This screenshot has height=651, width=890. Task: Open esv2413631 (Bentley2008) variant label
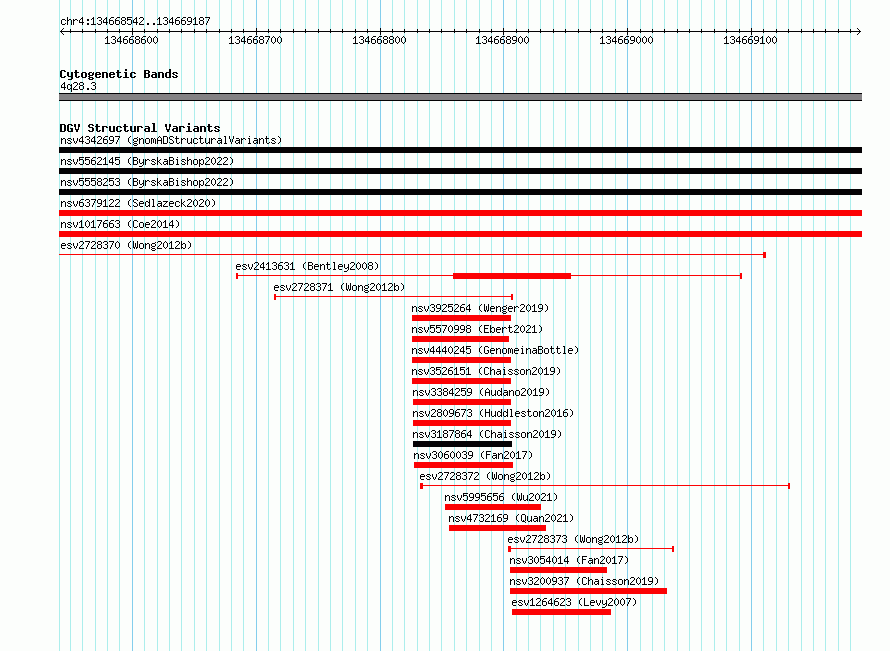307,266
